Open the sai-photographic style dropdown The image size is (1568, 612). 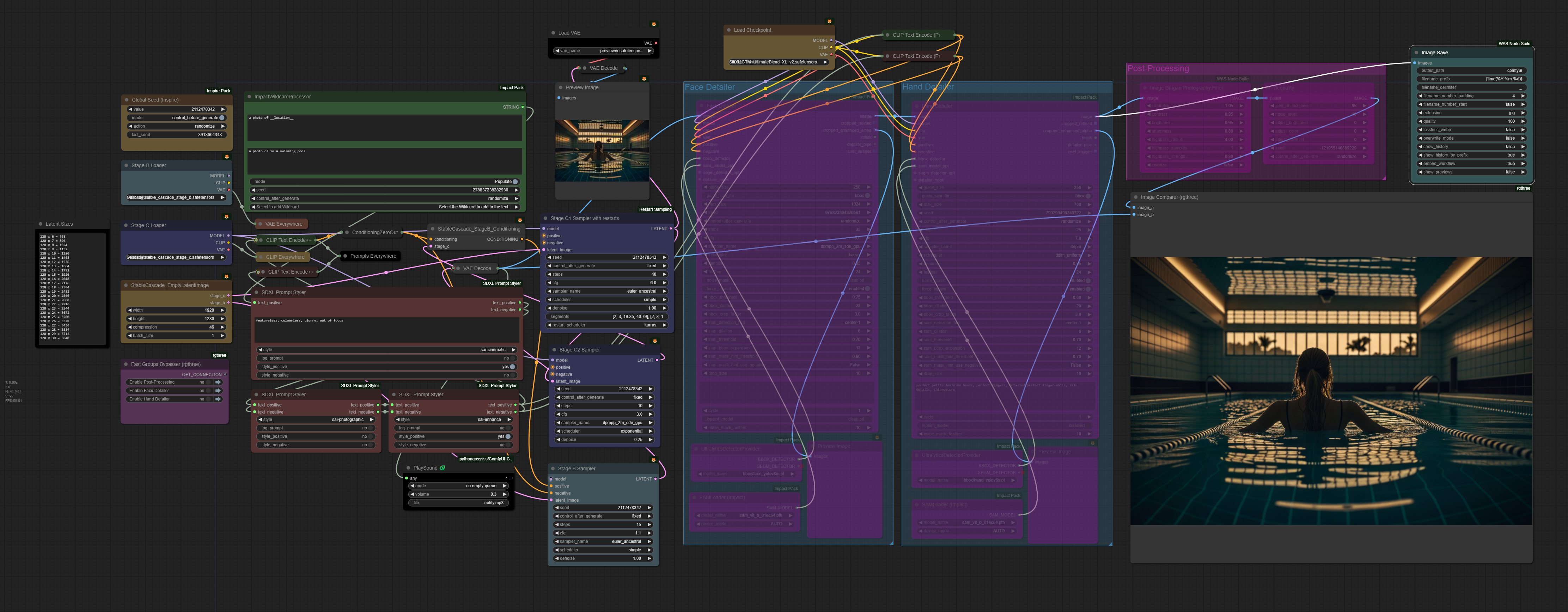coord(317,420)
